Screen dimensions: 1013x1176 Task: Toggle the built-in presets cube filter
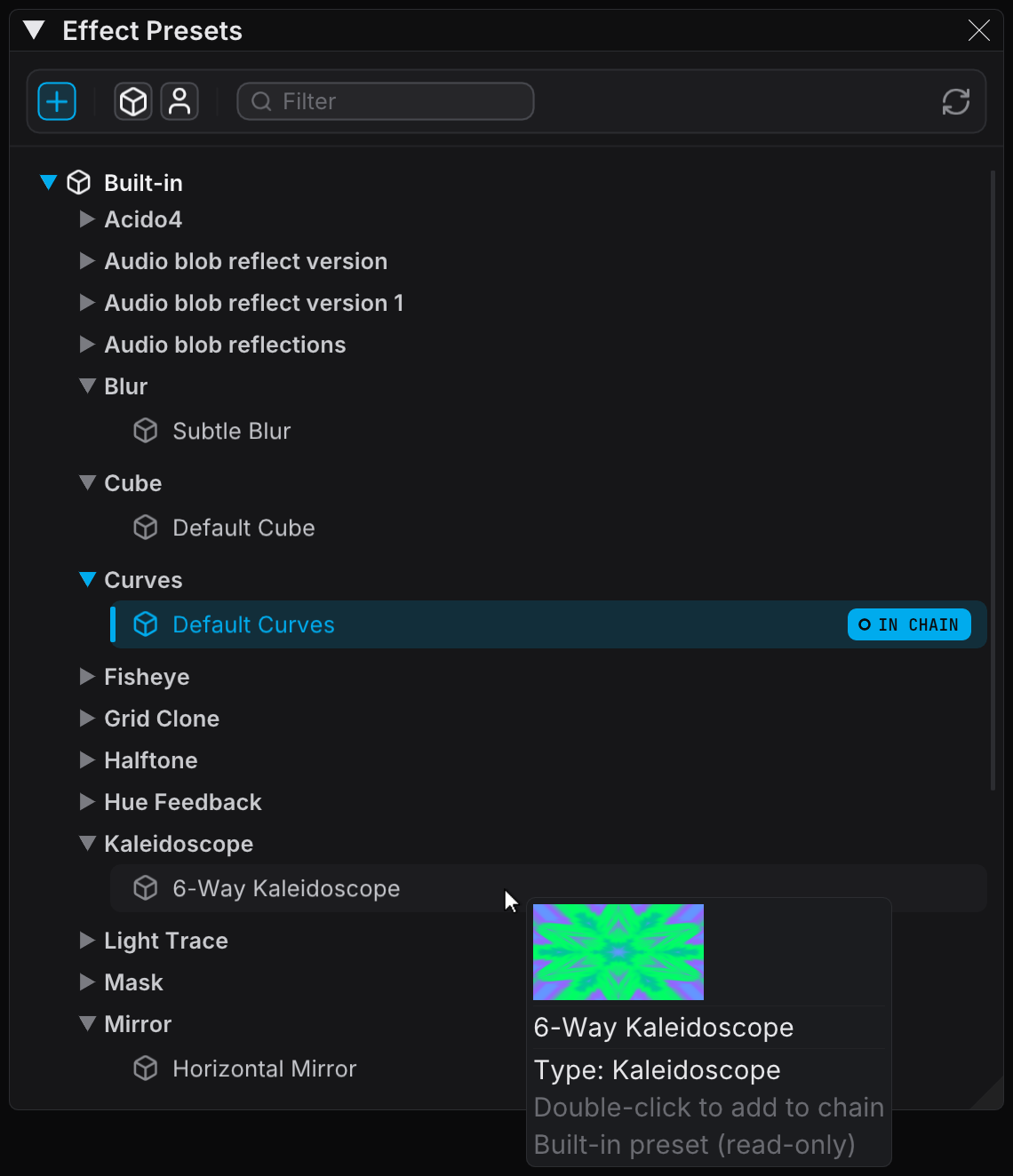pos(133,101)
